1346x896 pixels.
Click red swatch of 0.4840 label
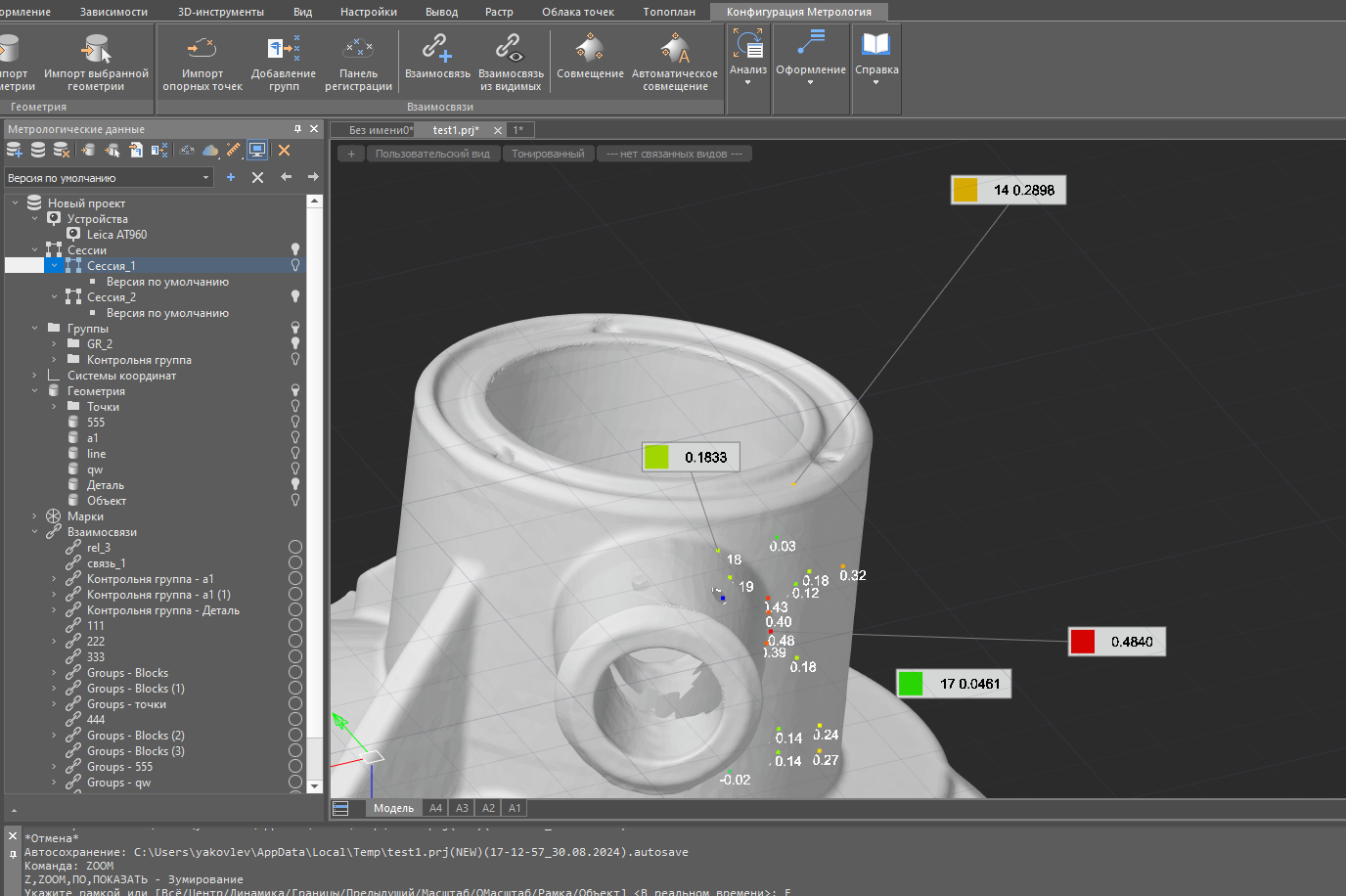[x=1082, y=642]
